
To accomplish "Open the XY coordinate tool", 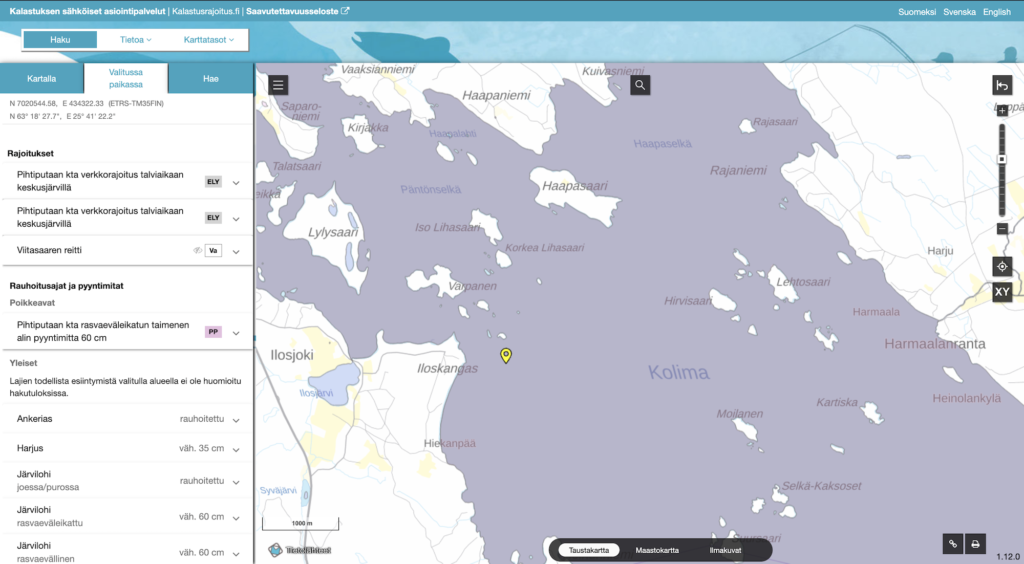I will pos(1002,292).
